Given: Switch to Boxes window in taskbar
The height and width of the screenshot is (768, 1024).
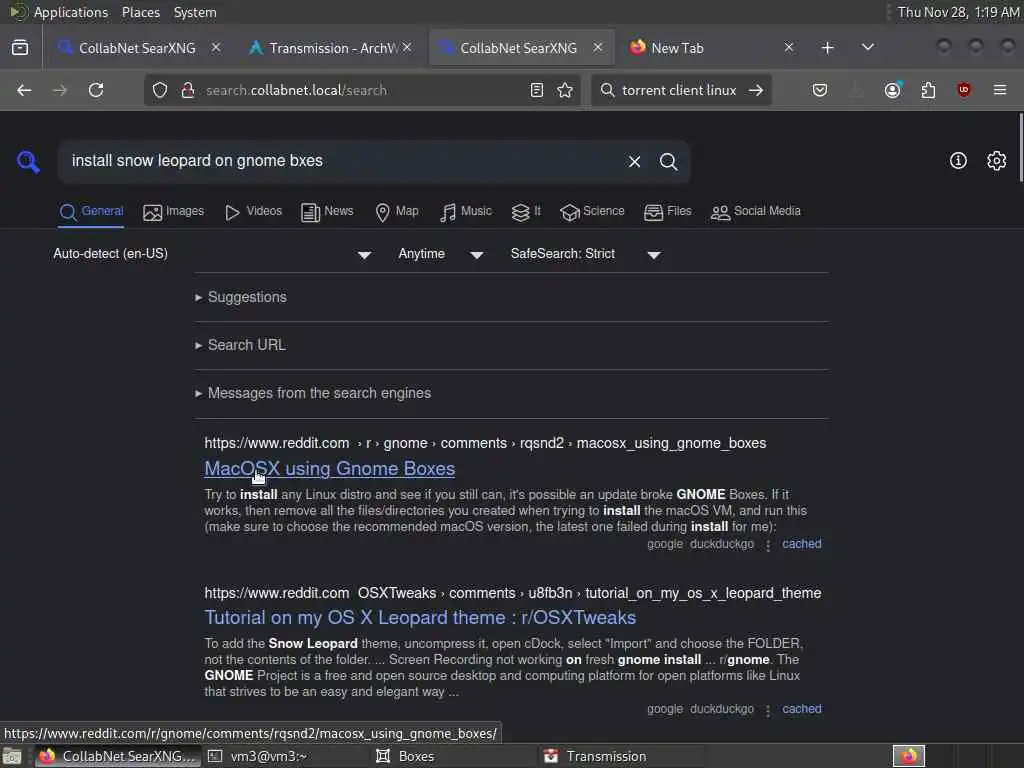Looking at the screenshot, I should (416, 756).
